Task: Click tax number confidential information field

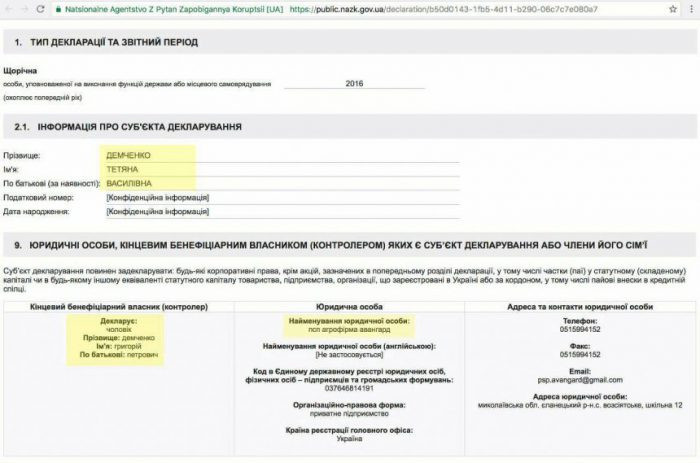Action: (x=283, y=198)
